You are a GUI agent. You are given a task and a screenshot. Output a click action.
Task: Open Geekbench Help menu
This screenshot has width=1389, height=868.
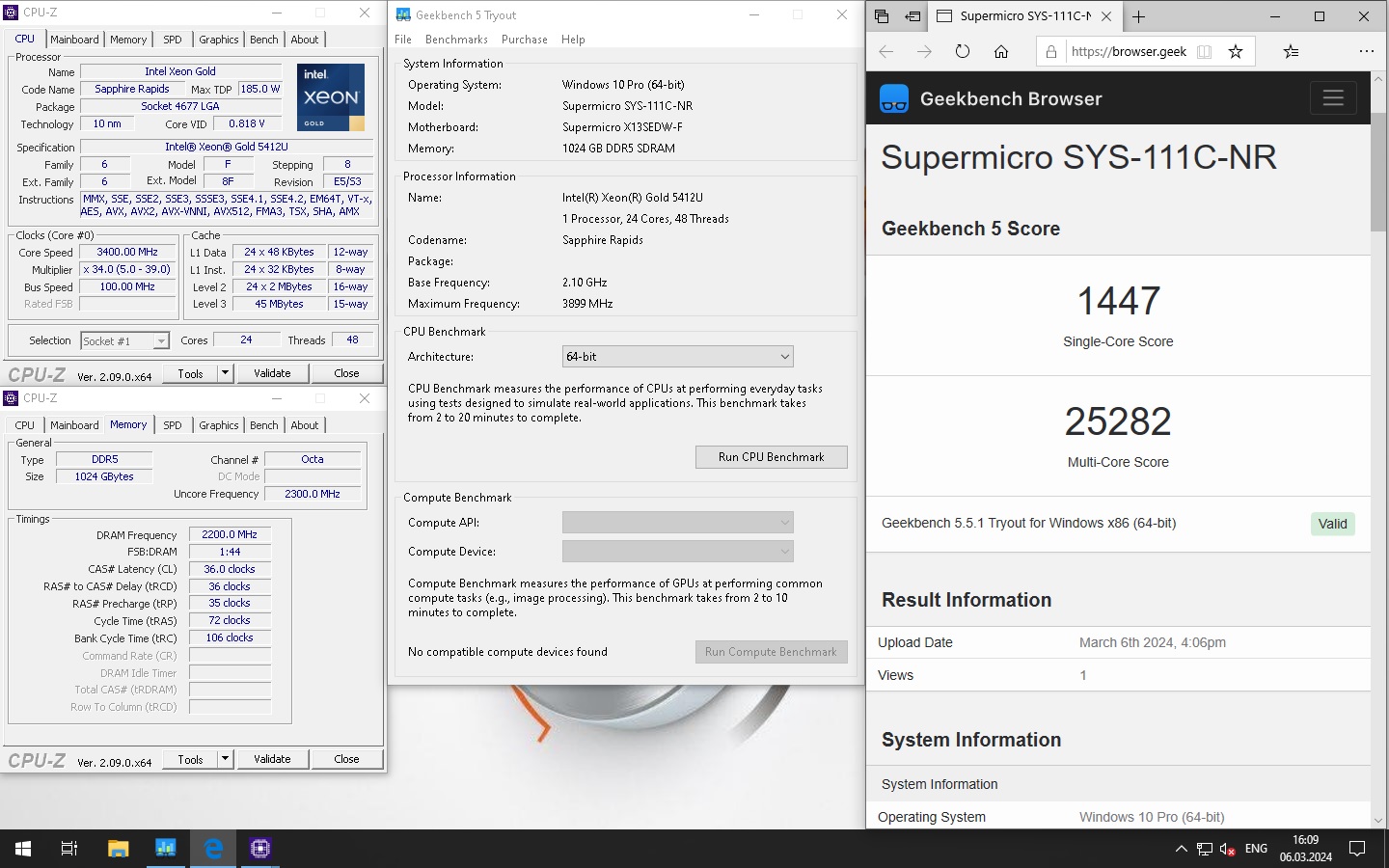coord(573,40)
